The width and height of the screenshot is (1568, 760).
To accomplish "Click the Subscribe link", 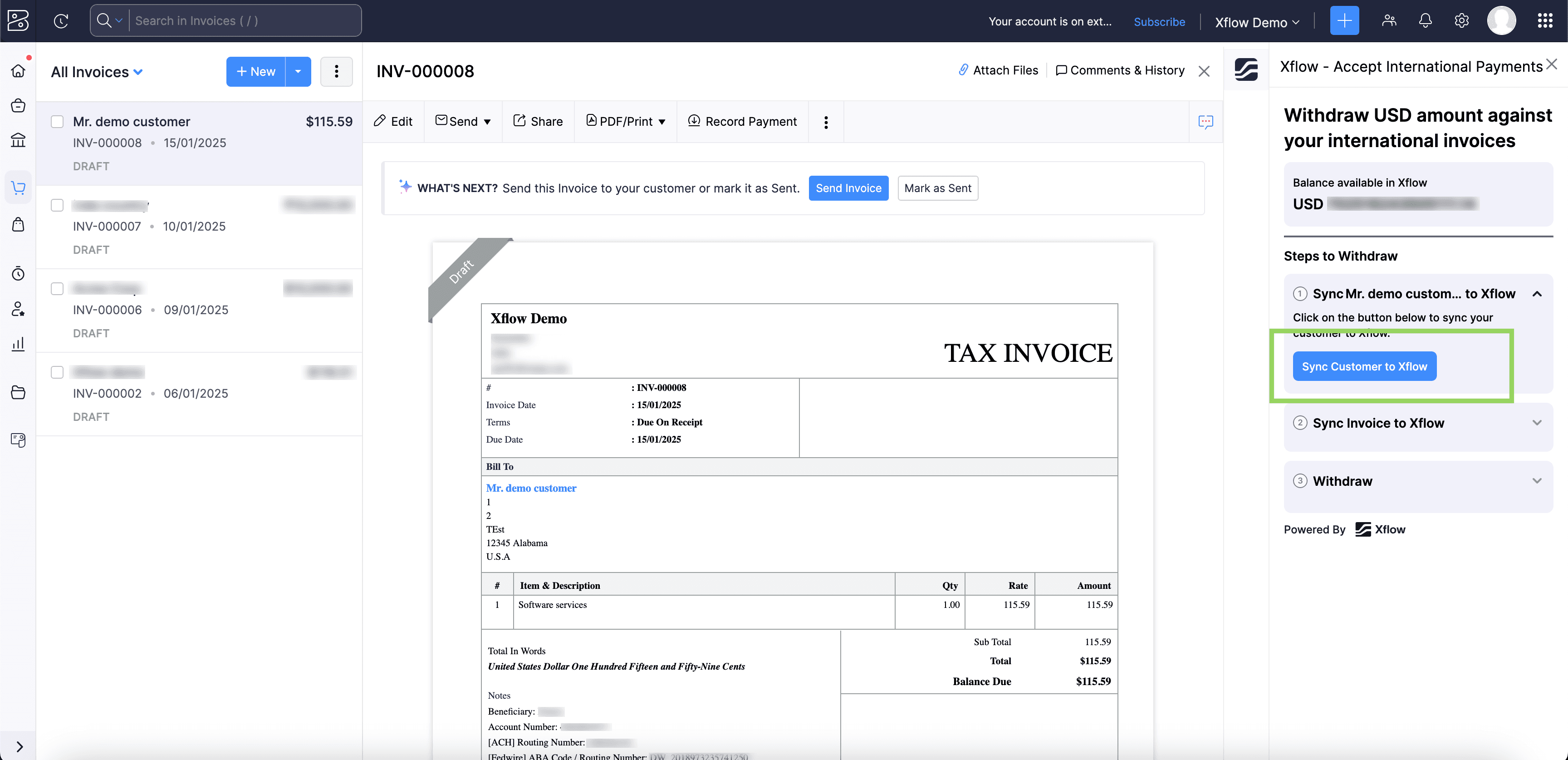I will pyautogui.click(x=1159, y=22).
